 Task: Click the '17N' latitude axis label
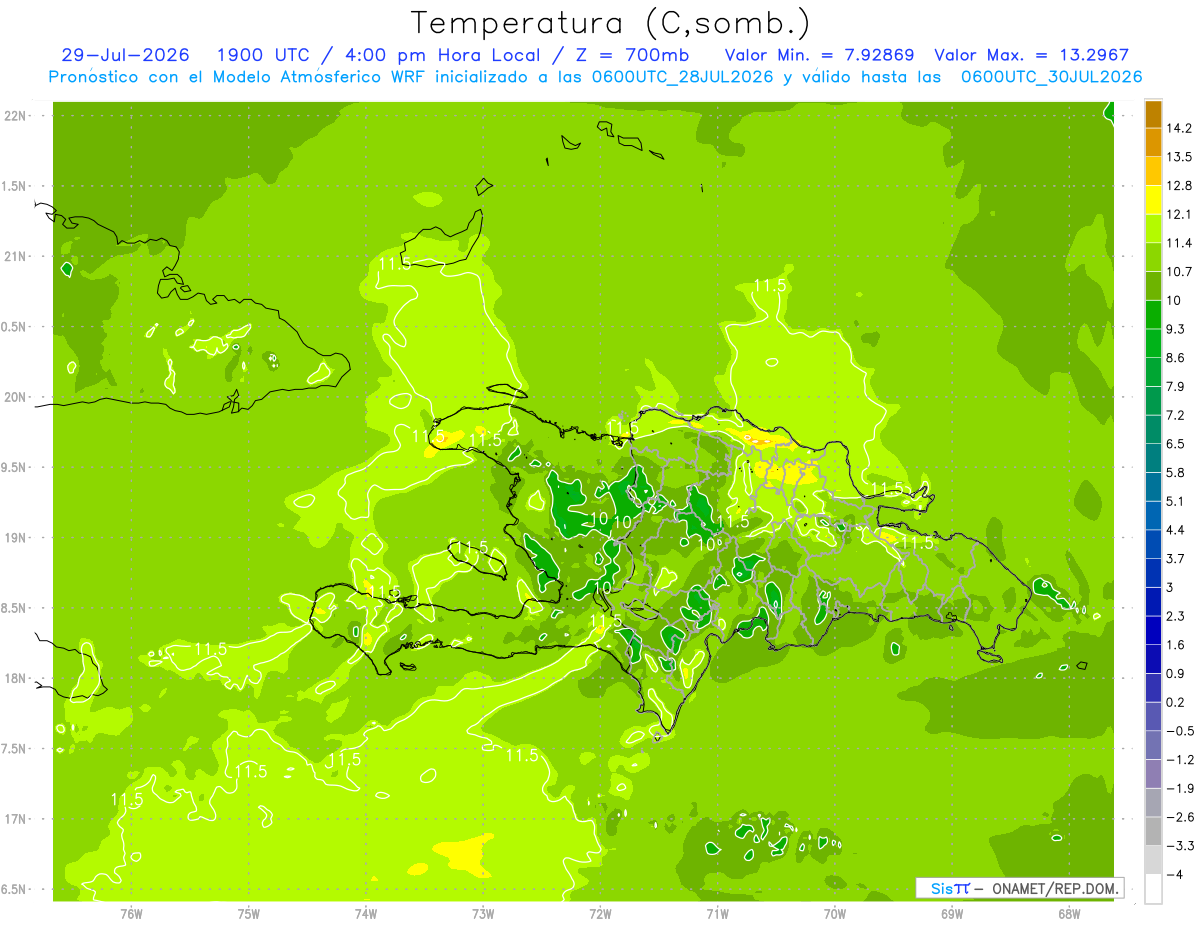[16, 819]
